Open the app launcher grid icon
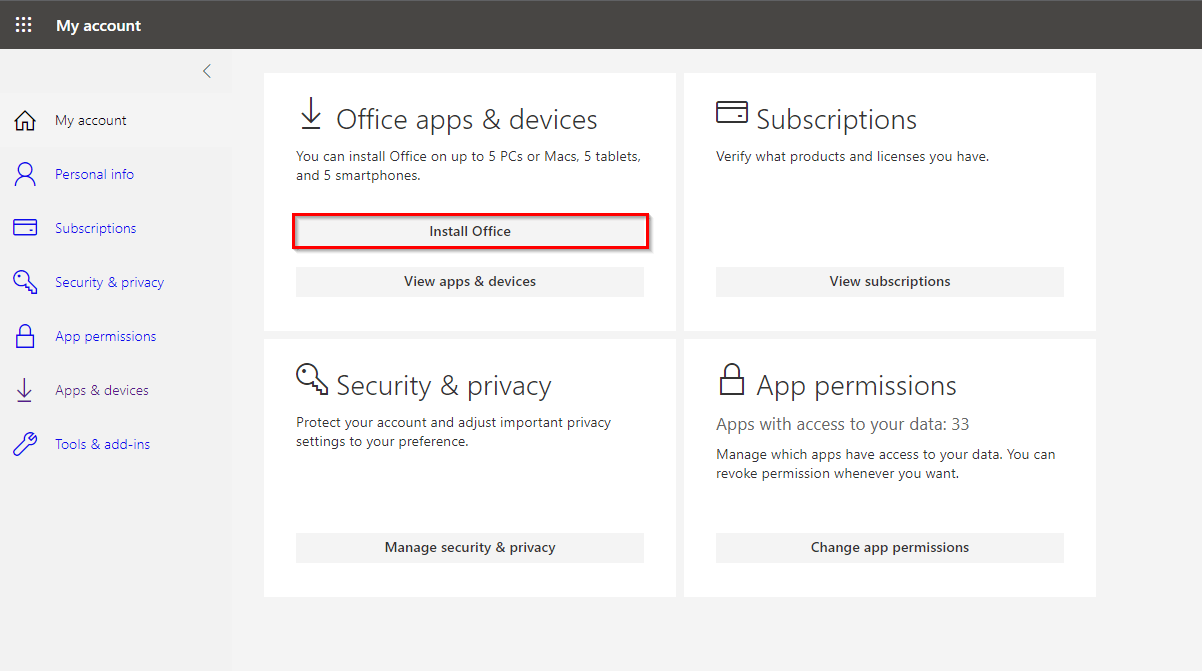 coord(23,24)
